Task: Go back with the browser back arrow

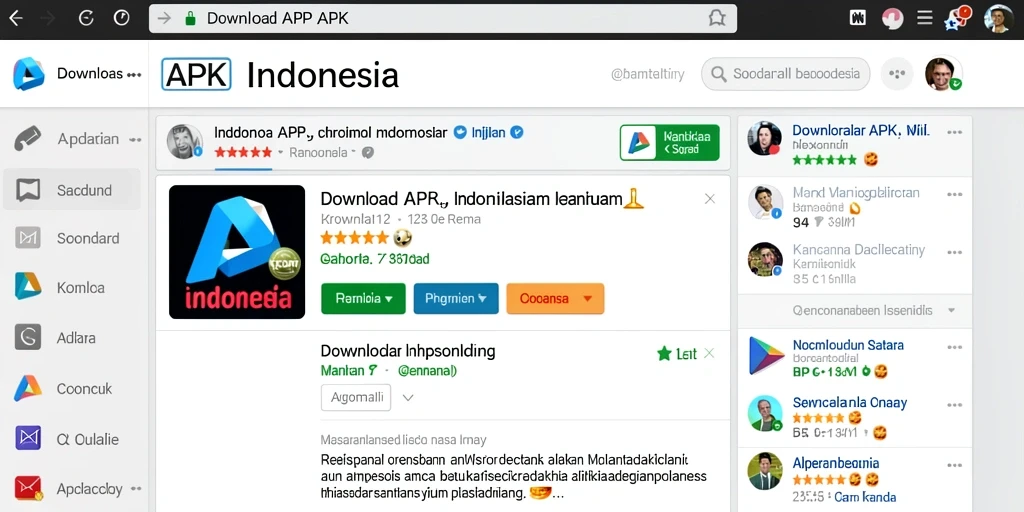Action: click(x=16, y=18)
